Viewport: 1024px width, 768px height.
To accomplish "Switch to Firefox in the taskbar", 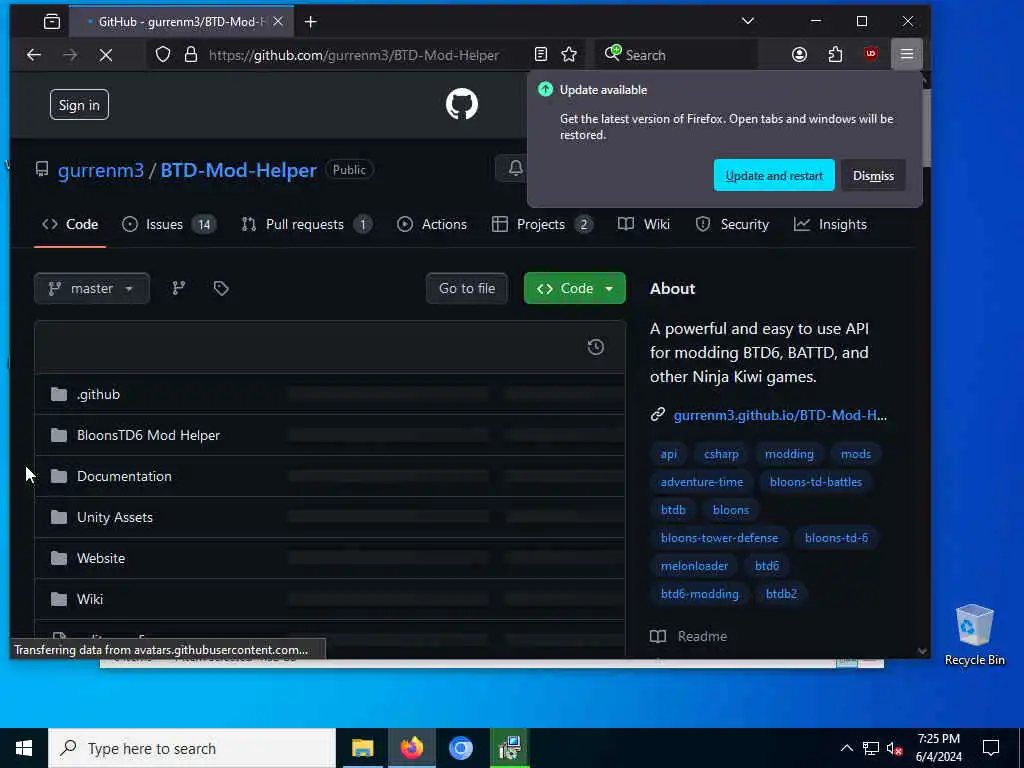I will click(x=411, y=748).
